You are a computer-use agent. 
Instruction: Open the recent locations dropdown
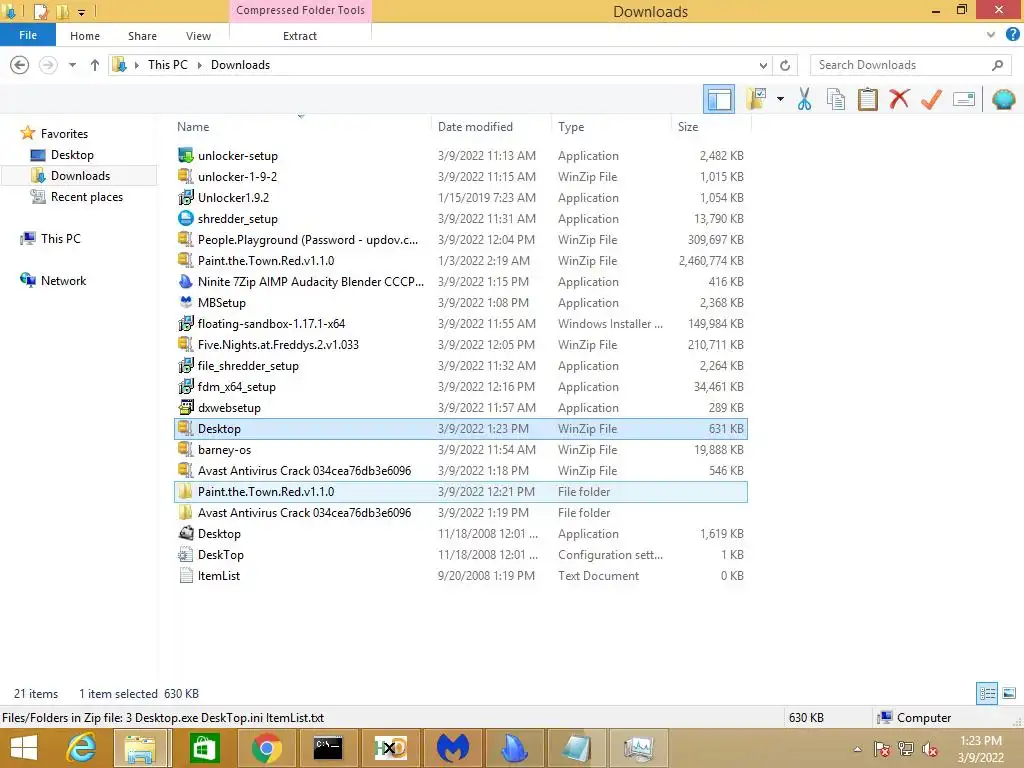(72, 65)
